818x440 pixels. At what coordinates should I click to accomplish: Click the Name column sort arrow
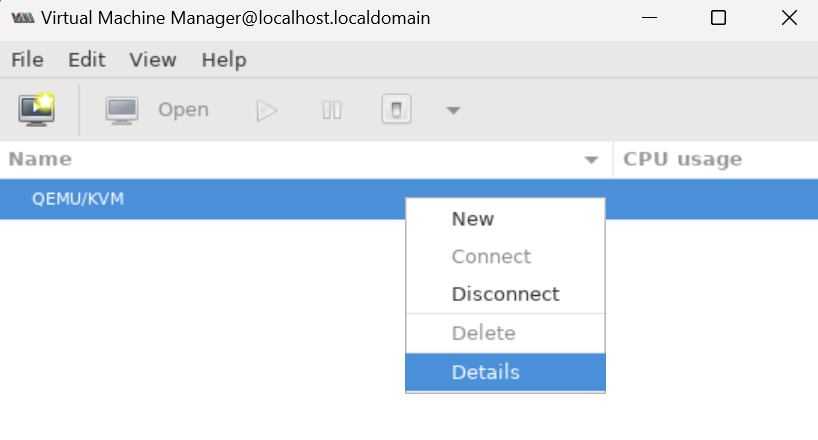pyautogui.click(x=591, y=160)
